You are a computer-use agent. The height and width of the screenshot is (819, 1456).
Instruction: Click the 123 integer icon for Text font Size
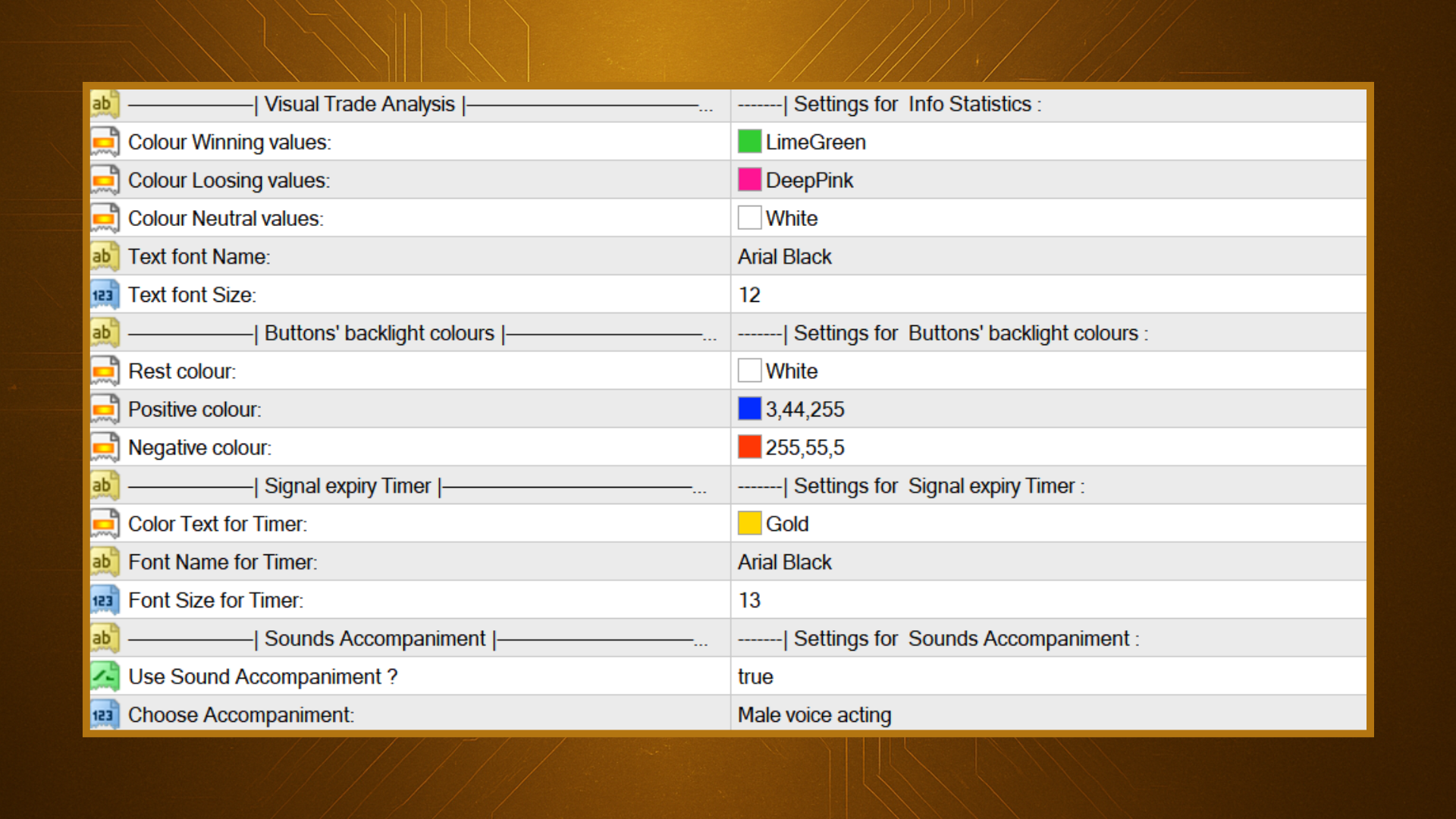click(105, 295)
